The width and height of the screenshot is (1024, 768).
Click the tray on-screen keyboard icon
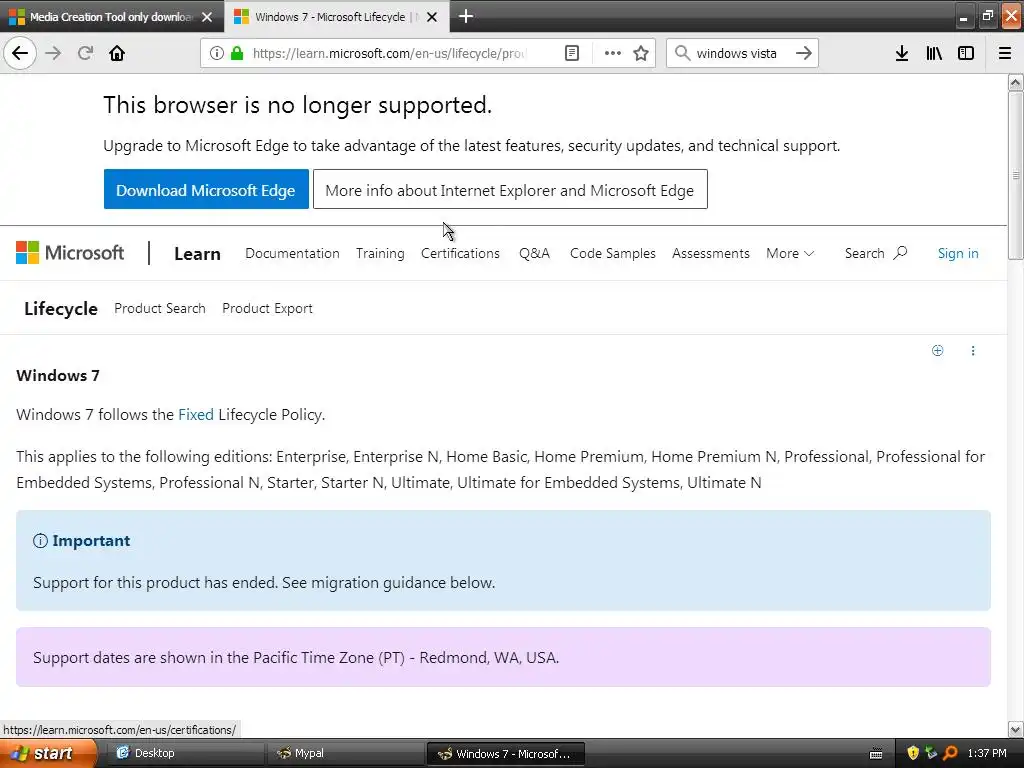tap(876, 754)
